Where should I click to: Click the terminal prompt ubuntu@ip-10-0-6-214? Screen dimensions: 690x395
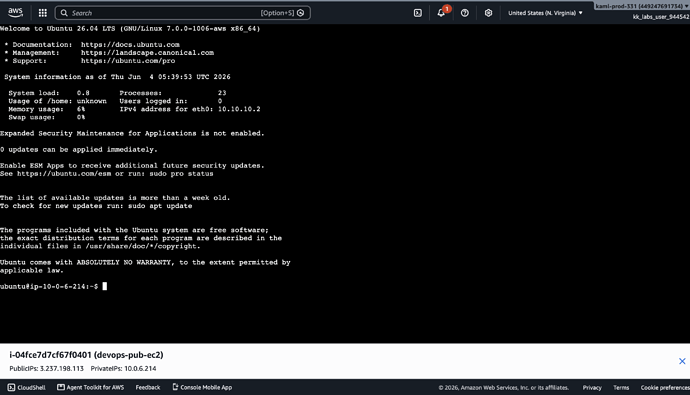pyautogui.click(x=49, y=286)
